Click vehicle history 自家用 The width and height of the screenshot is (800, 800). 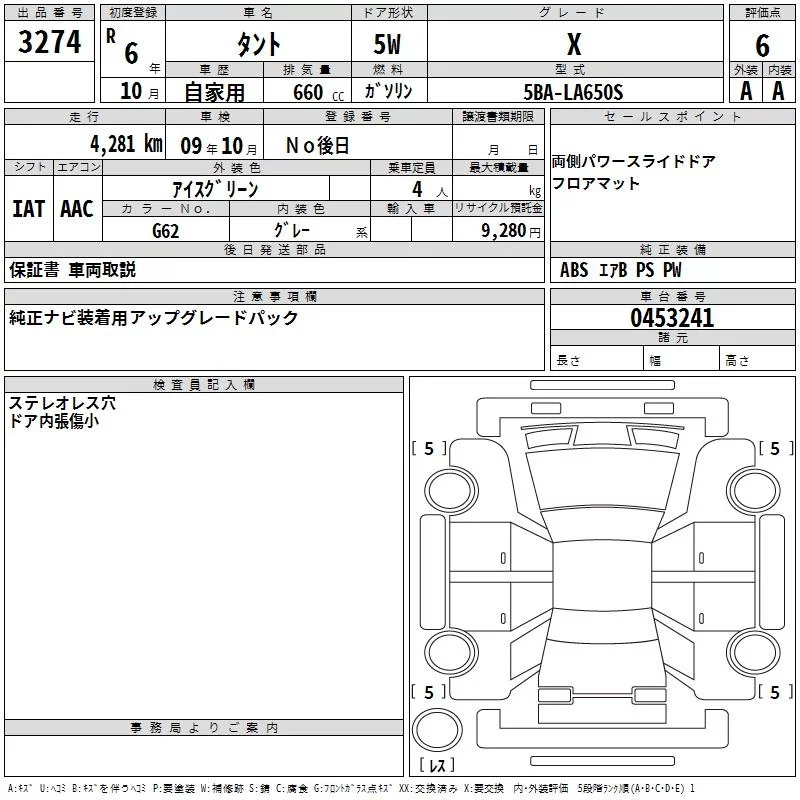coord(214,92)
